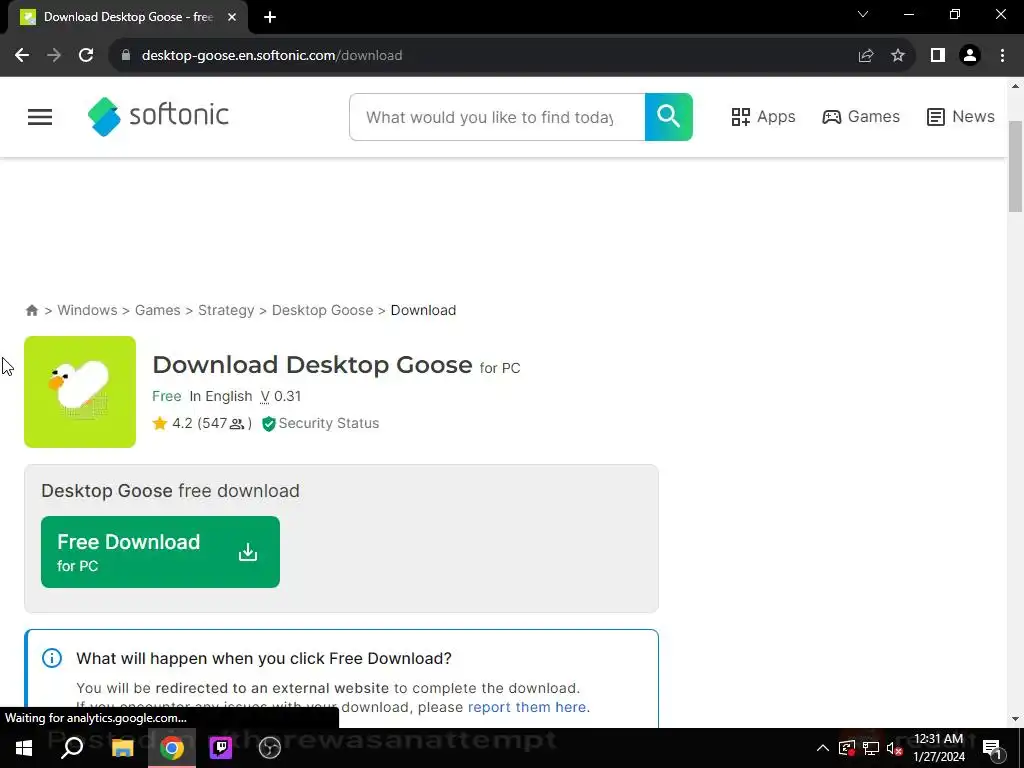Click the forward navigation arrow

coord(54,56)
